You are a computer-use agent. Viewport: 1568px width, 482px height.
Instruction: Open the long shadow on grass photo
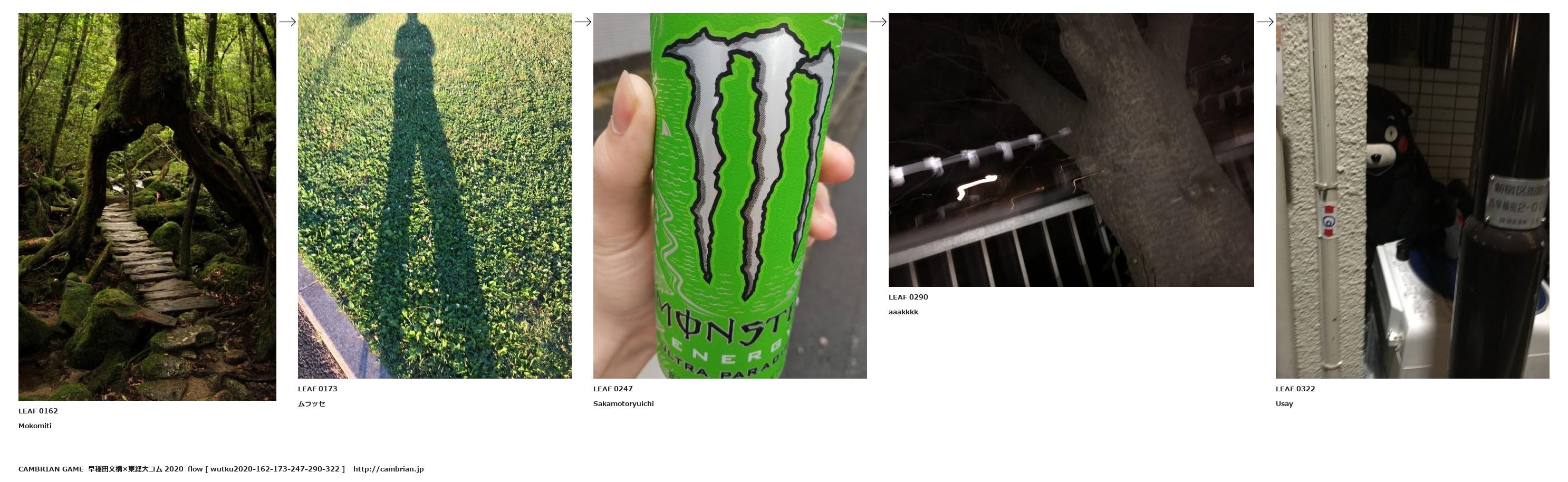click(x=435, y=196)
